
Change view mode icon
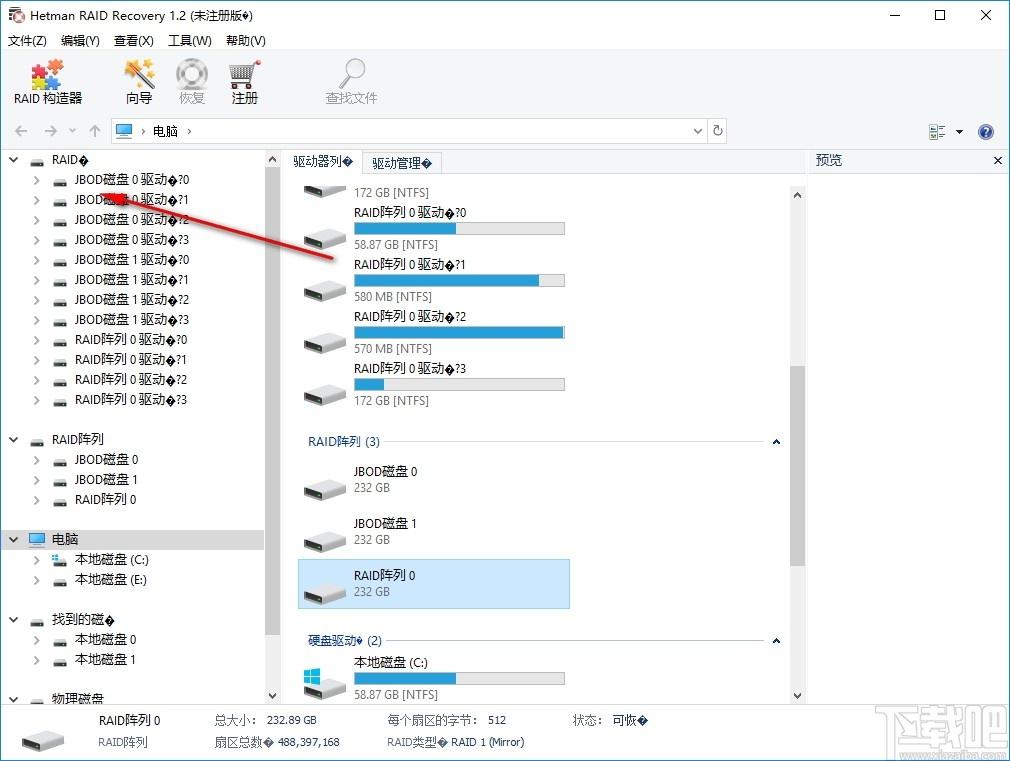click(x=937, y=131)
